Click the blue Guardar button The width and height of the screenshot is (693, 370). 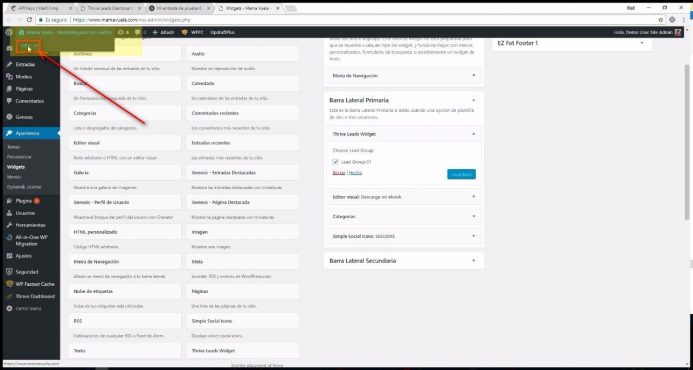[461, 174]
